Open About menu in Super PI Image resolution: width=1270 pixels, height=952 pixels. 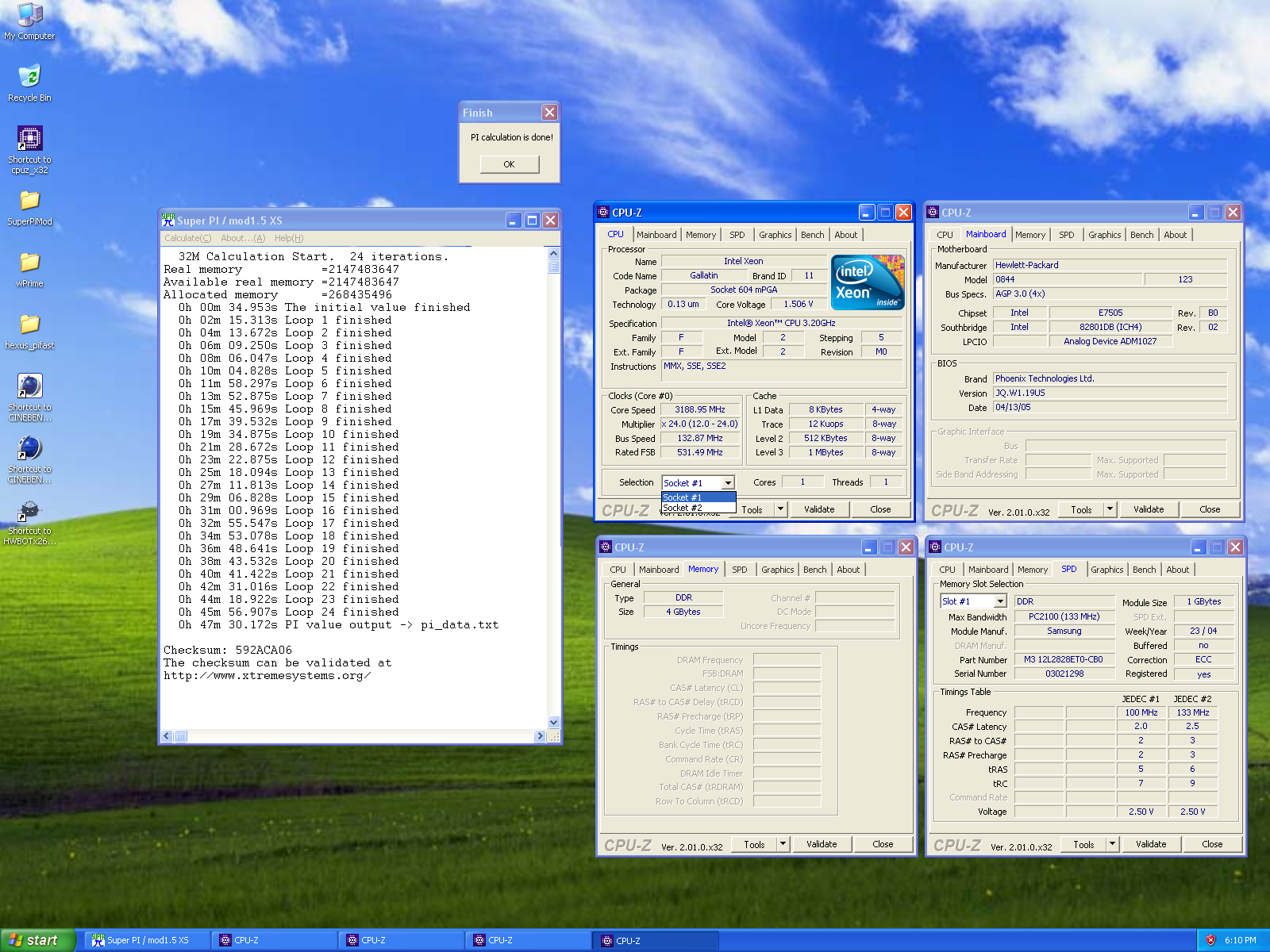coord(243,238)
